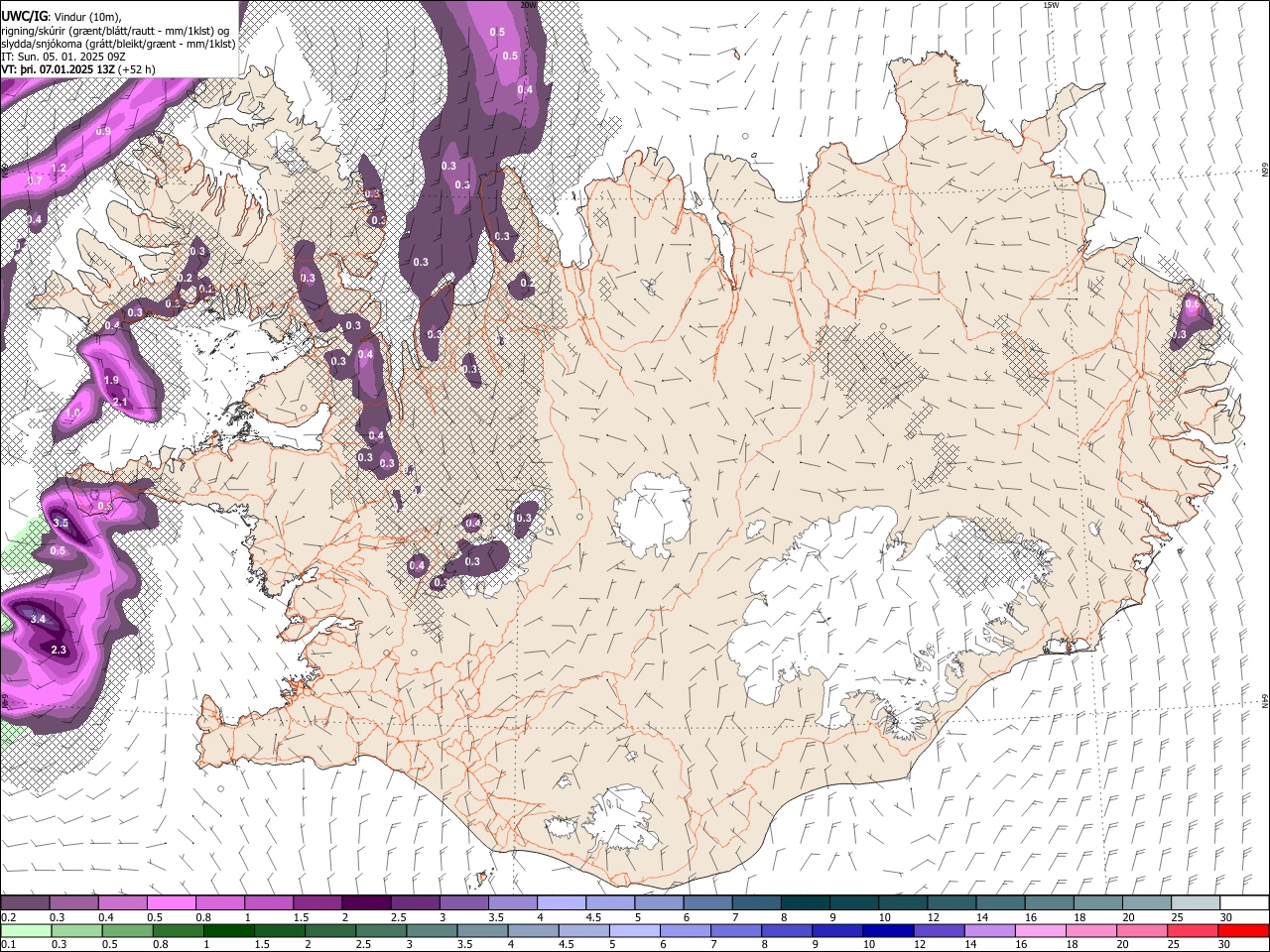Click the 0.9 precipitation value on the map
1270x952 pixels.
click(103, 132)
